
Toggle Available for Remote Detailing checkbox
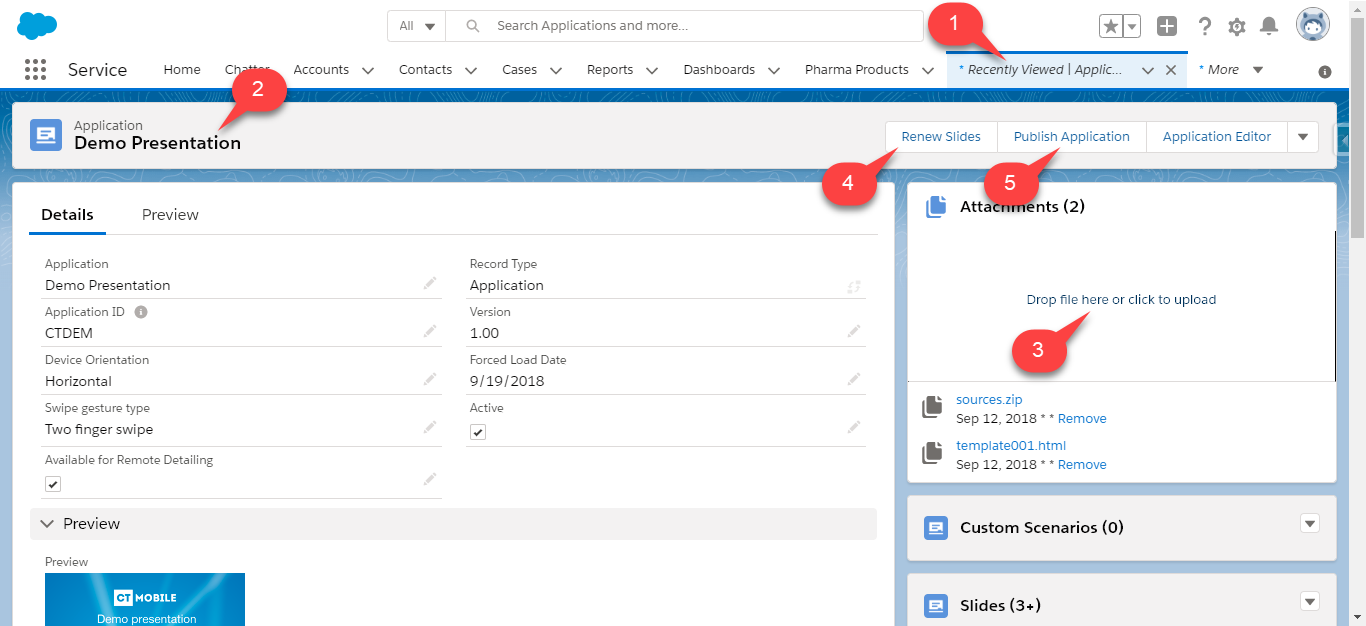(x=54, y=484)
